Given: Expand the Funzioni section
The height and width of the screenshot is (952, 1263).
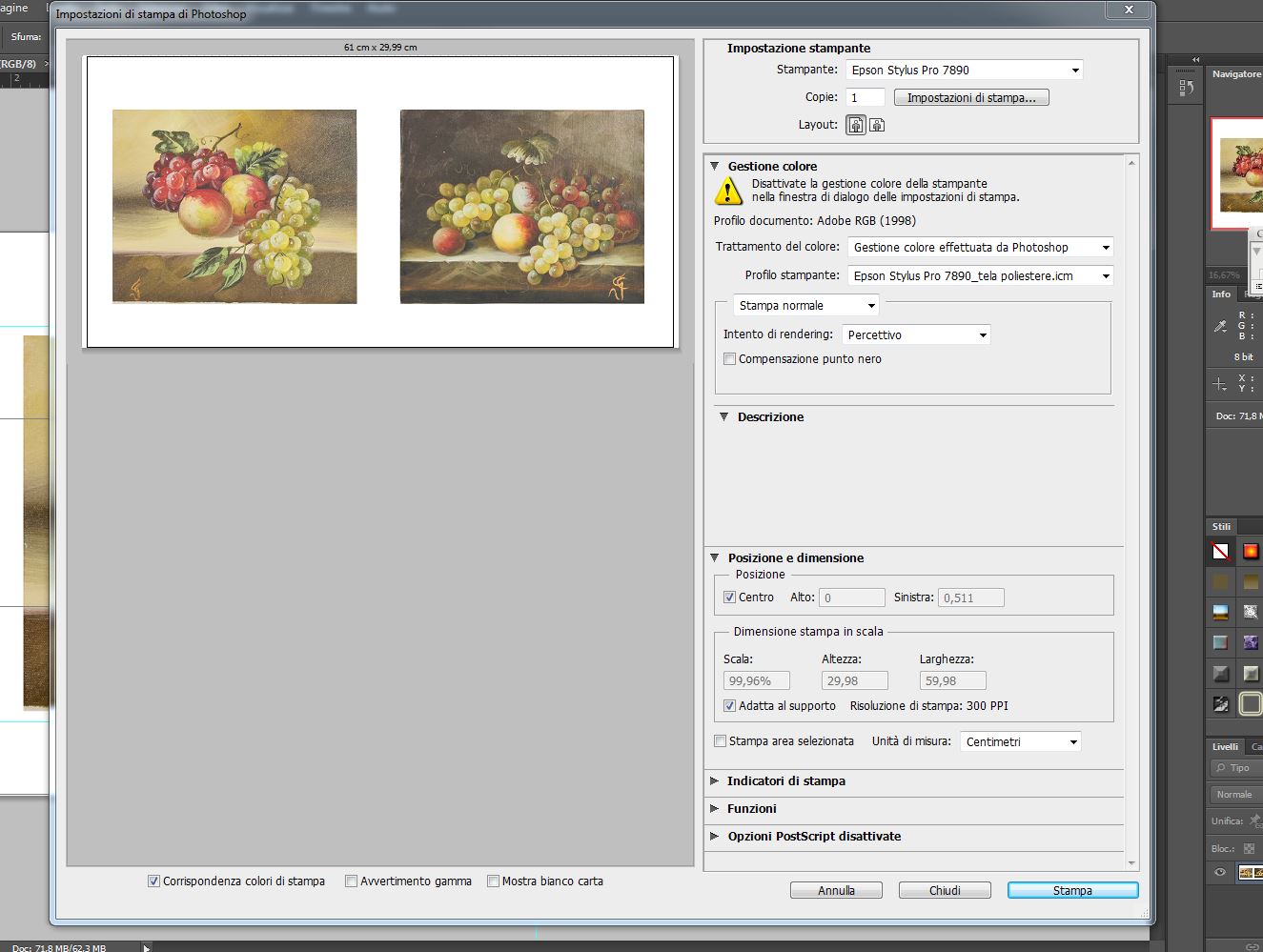Looking at the screenshot, I should tap(715, 809).
